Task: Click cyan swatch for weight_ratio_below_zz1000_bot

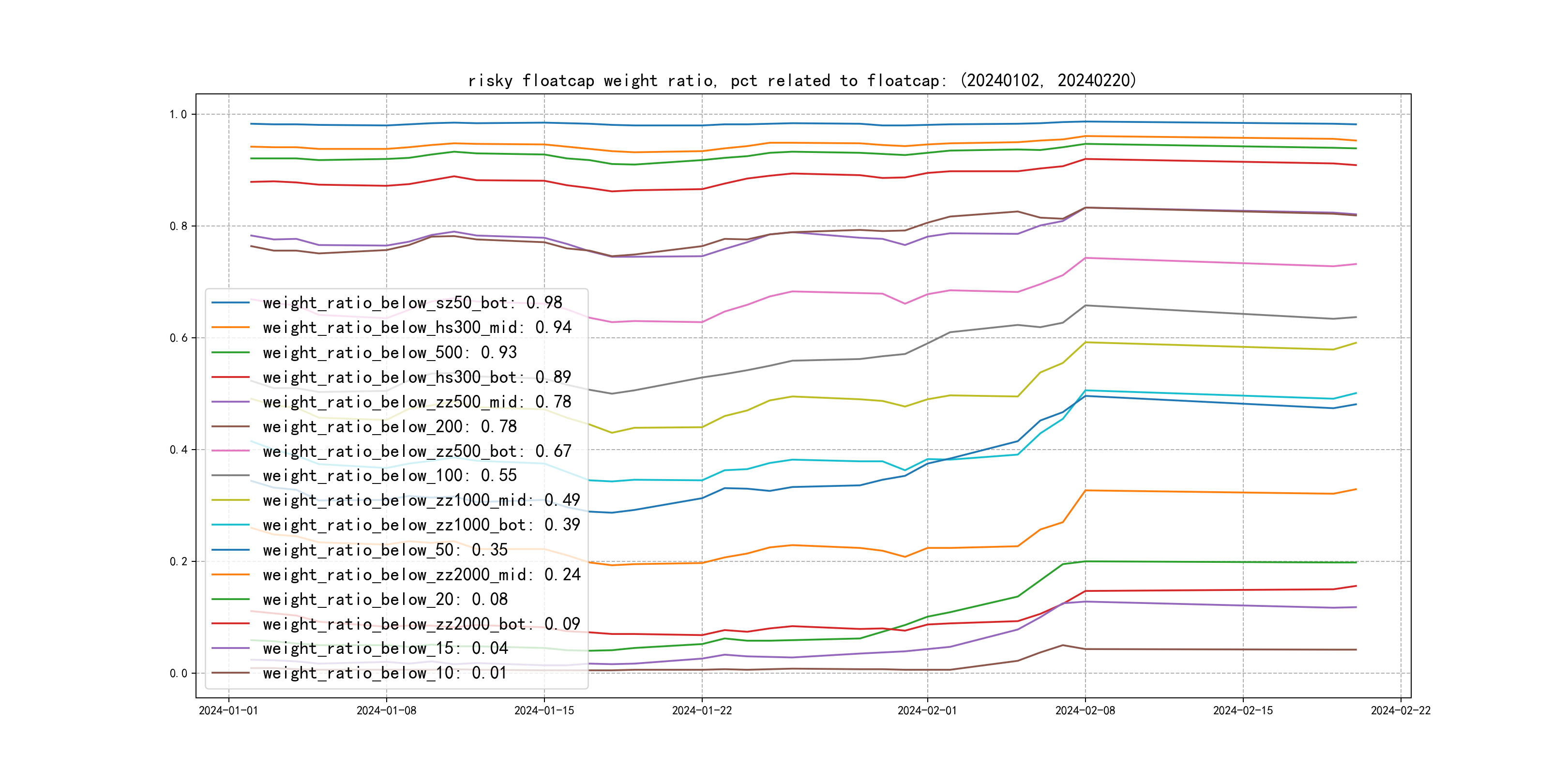Action: [230, 525]
